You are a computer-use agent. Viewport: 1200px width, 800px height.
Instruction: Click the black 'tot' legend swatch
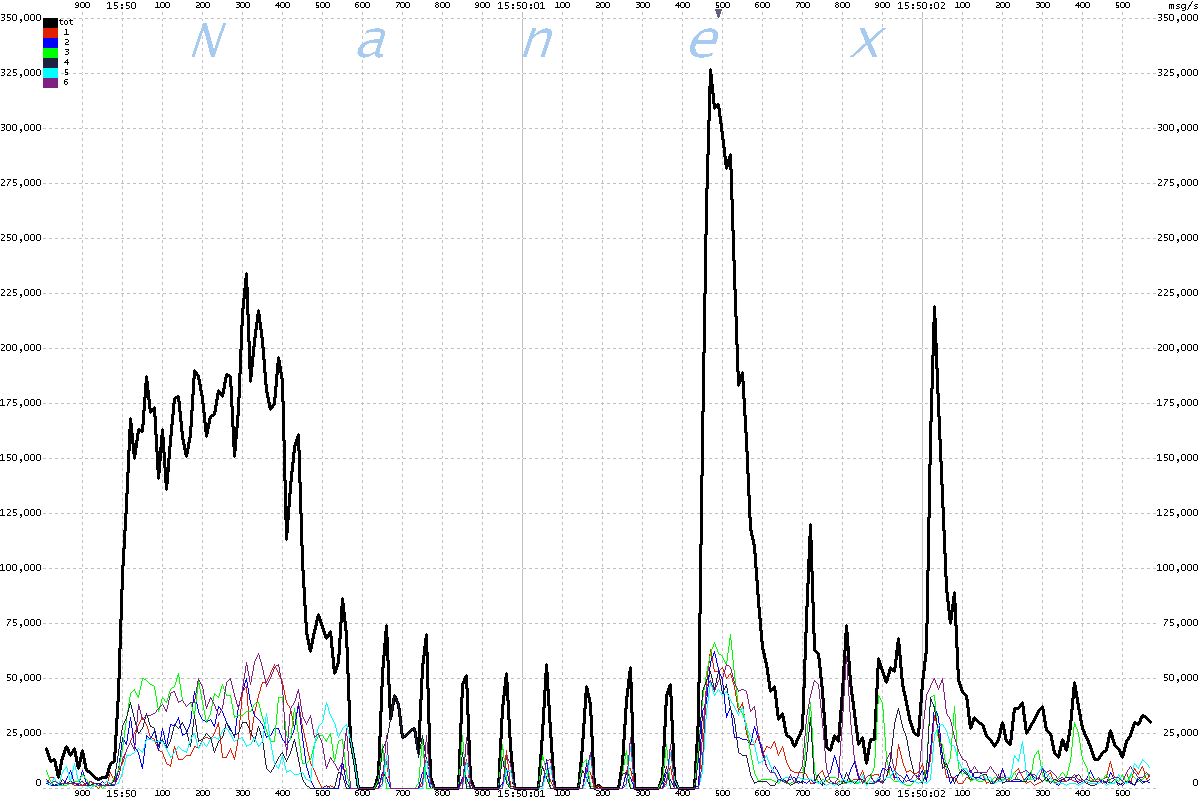pos(51,22)
